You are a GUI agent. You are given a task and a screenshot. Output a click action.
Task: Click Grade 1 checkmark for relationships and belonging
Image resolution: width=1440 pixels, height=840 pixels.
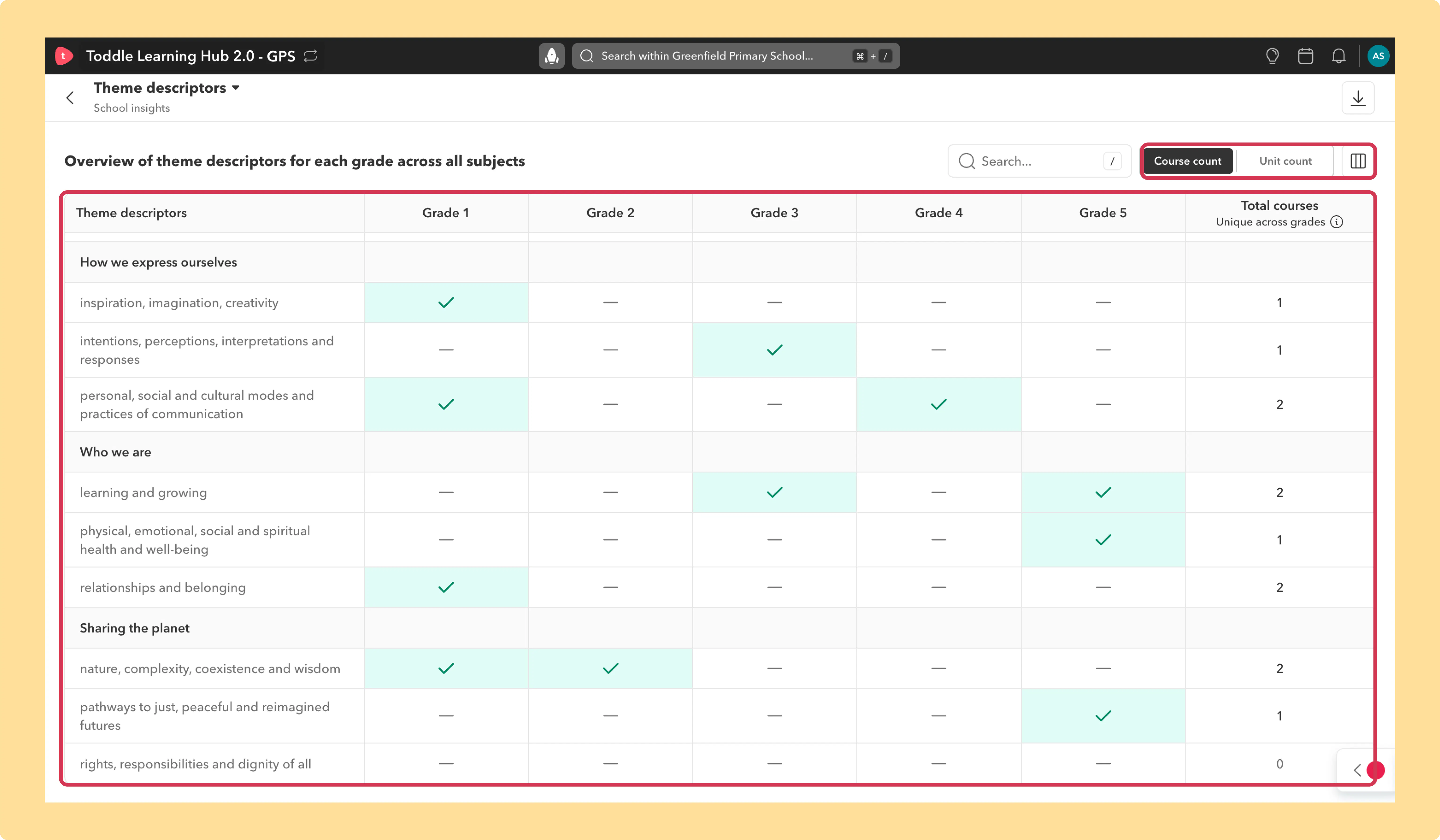pyautogui.click(x=446, y=587)
